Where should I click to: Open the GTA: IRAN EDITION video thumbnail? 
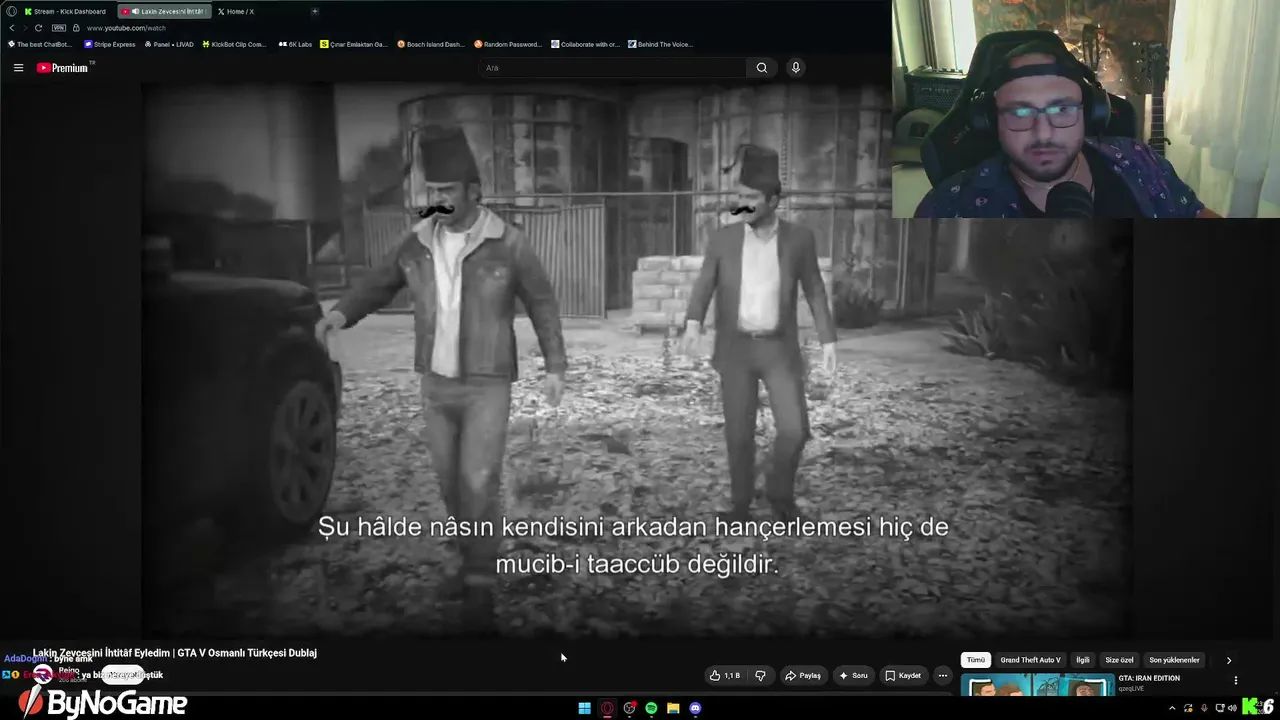pyautogui.click(x=1037, y=685)
